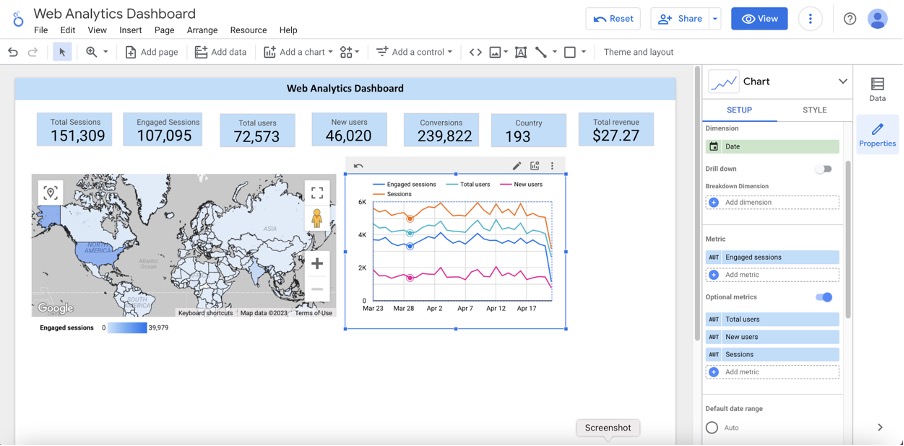Image resolution: width=904 pixels, height=446 pixels.
Task: Zoom in on the map with plus
Action: click(x=317, y=264)
